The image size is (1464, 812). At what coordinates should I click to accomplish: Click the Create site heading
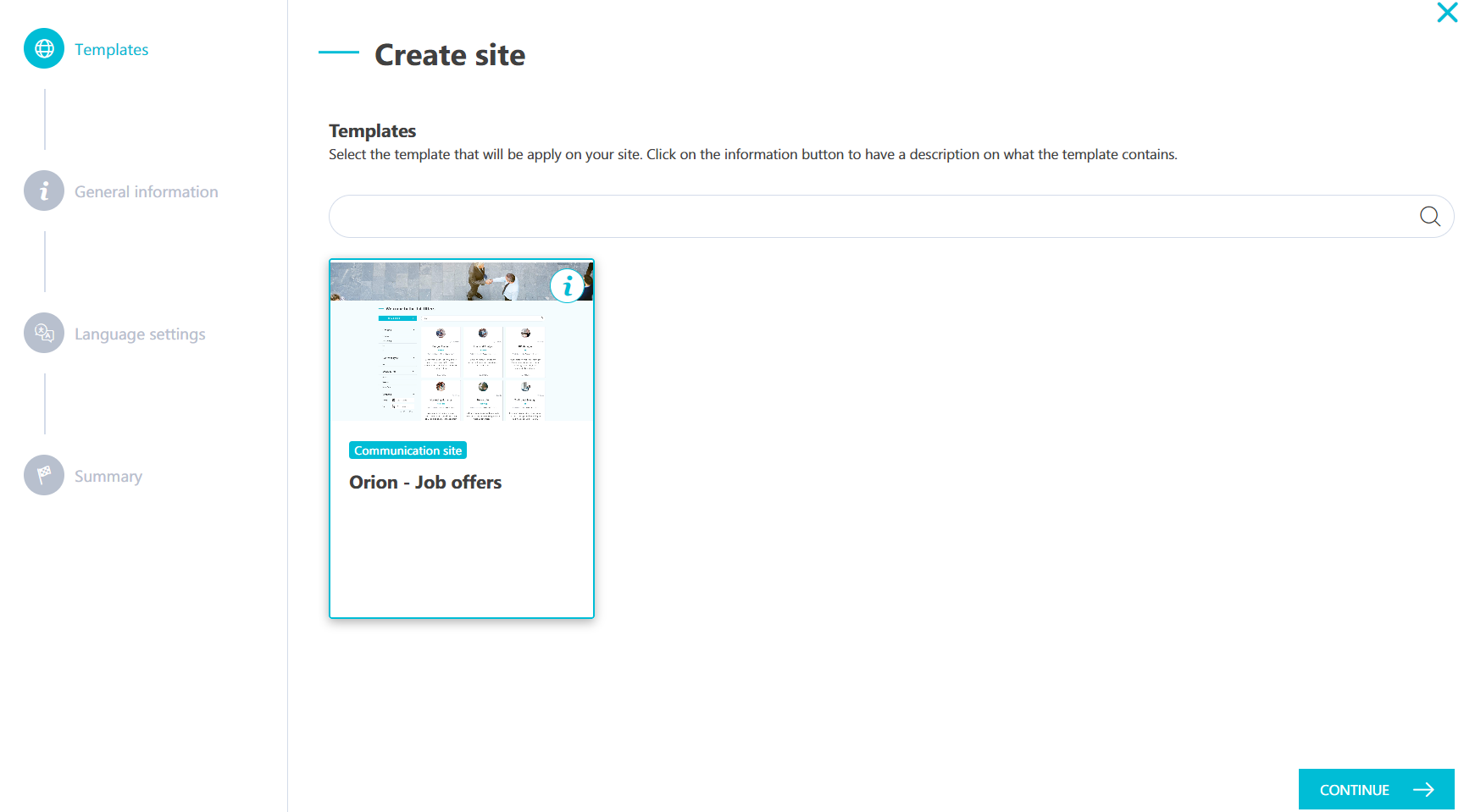[x=450, y=55]
